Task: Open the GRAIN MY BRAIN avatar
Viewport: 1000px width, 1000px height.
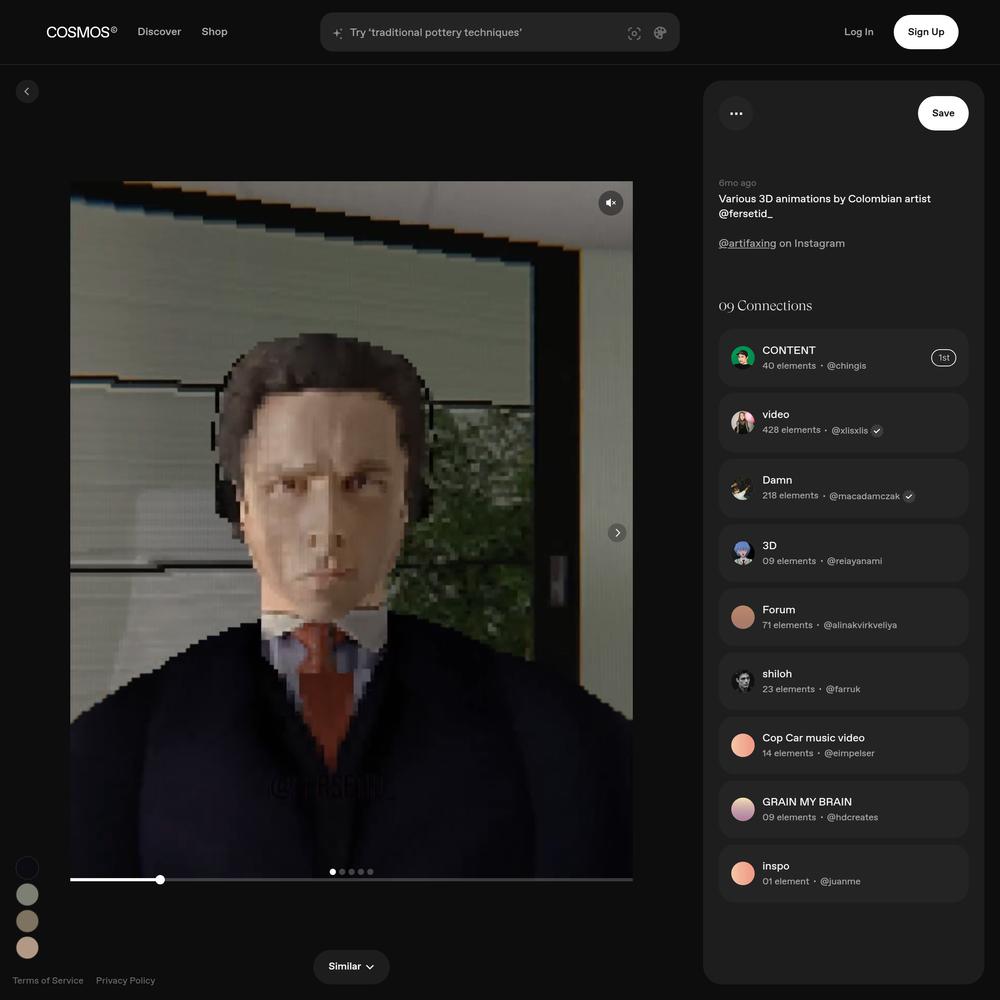Action: (x=742, y=809)
